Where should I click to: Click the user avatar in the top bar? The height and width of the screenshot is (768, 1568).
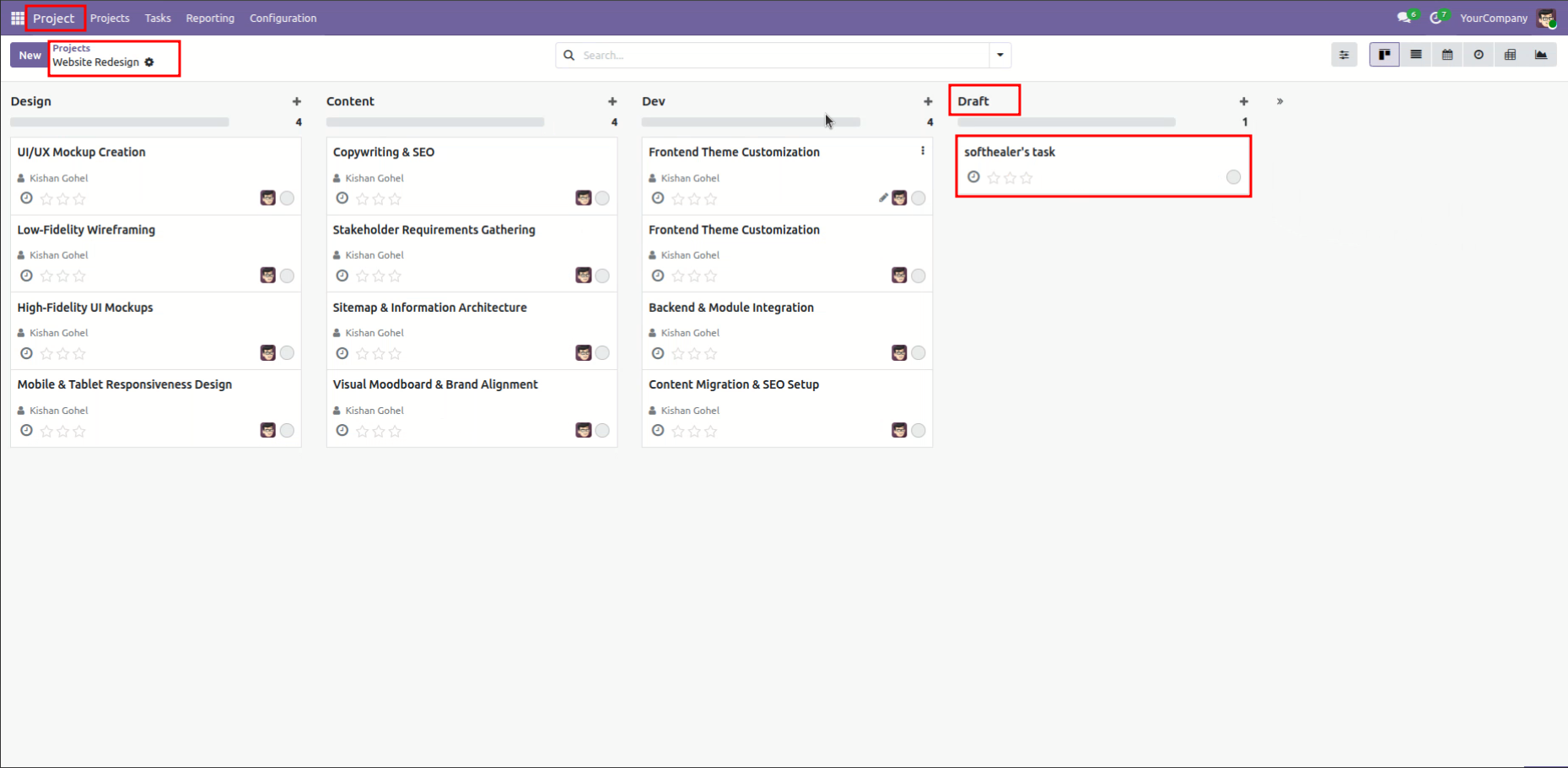(x=1546, y=18)
